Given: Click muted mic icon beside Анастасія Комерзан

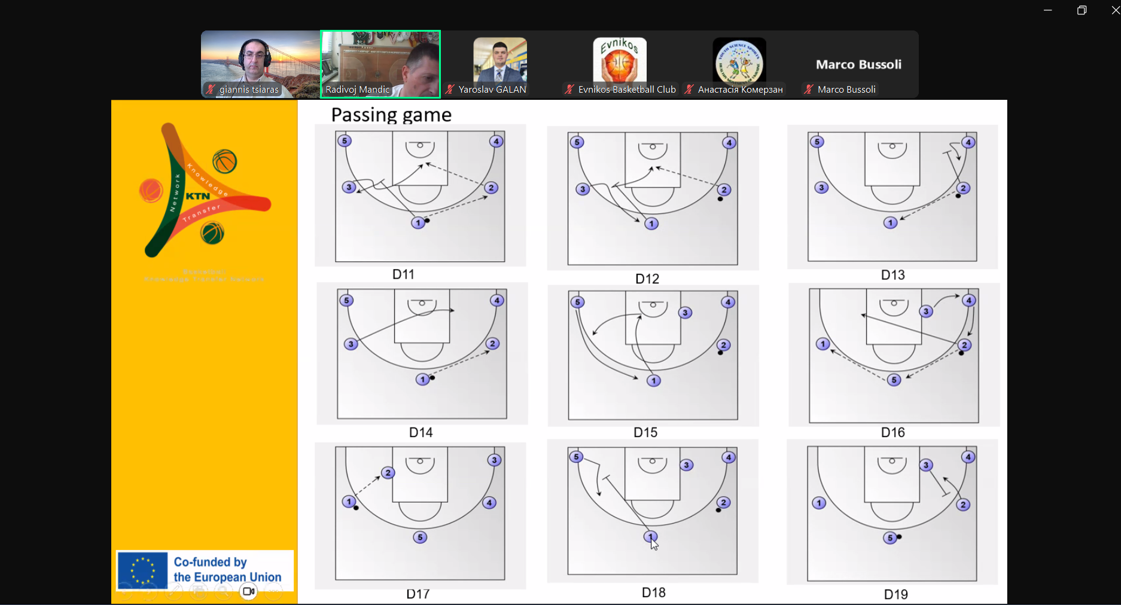Looking at the screenshot, I should [x=689, y=90].
